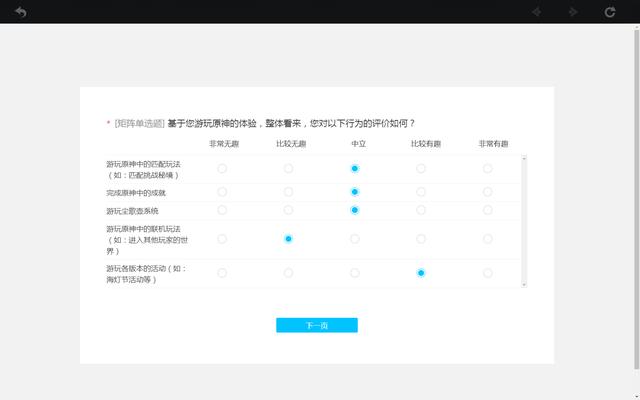The width and height of the screenshot is (640, 400).
Task: Click the navigate-forward arrow near refresh
Action: [x=573, y=12]
